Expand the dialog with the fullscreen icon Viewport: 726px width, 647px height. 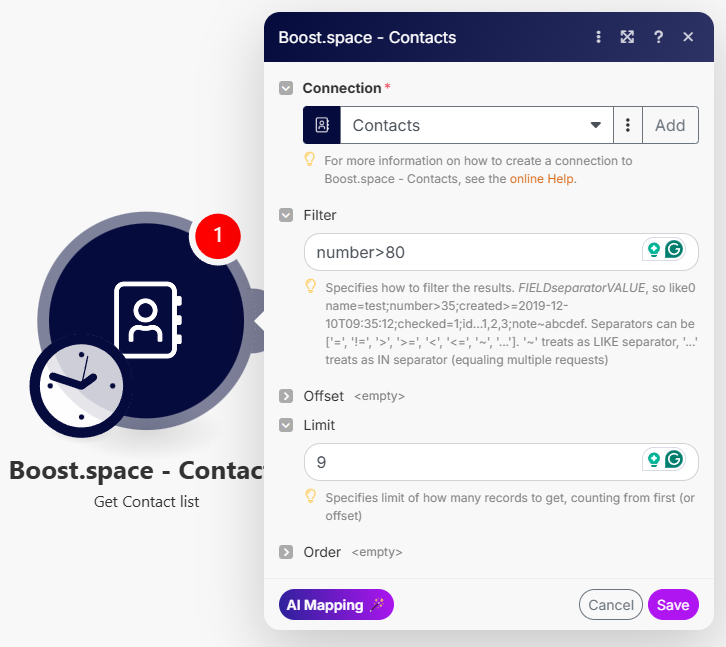pos(627,37)
